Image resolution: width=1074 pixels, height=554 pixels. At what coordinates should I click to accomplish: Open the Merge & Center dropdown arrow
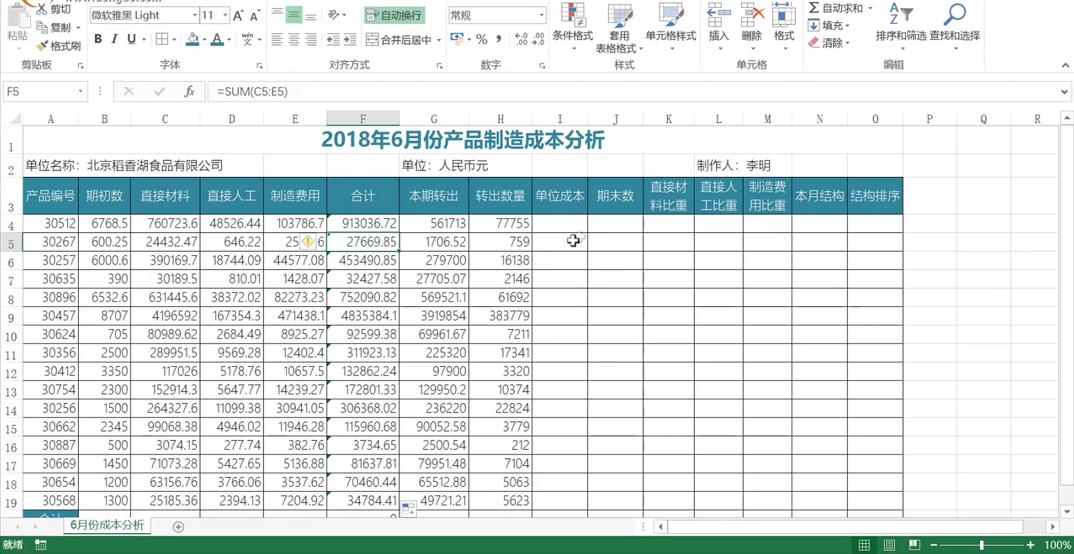pos(438,40)
